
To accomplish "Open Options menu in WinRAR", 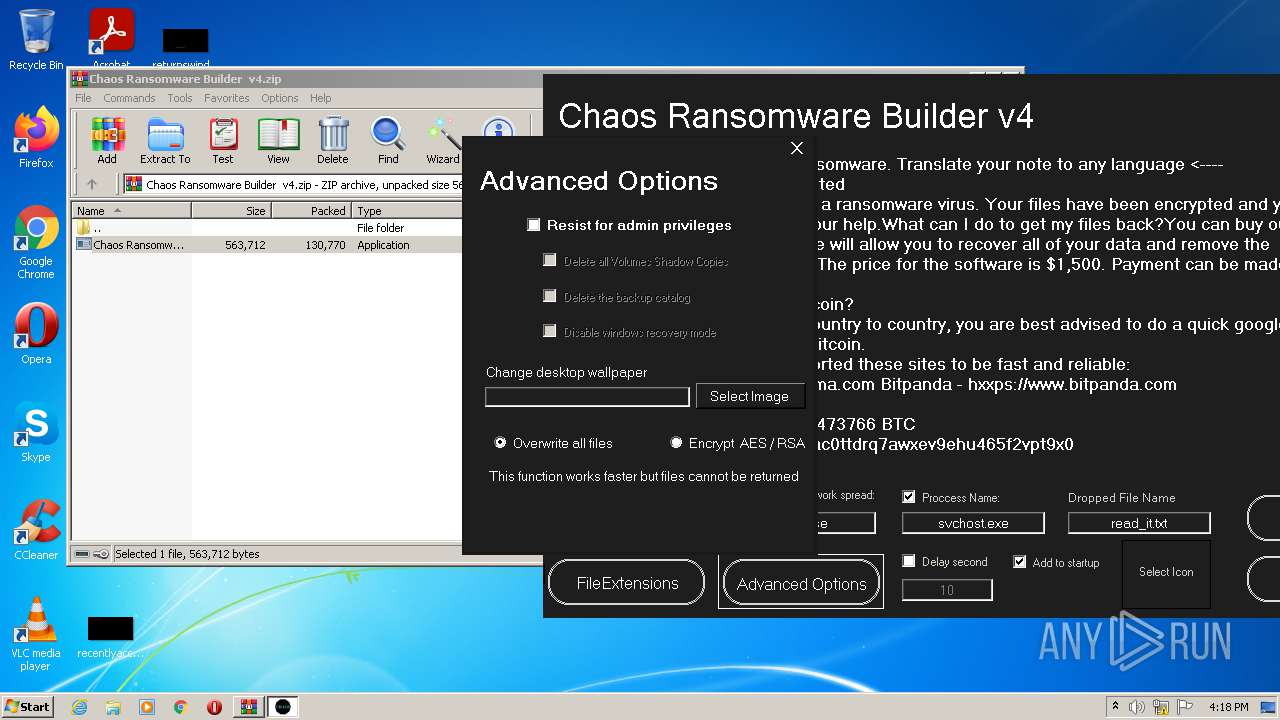I will coord(280,98).
